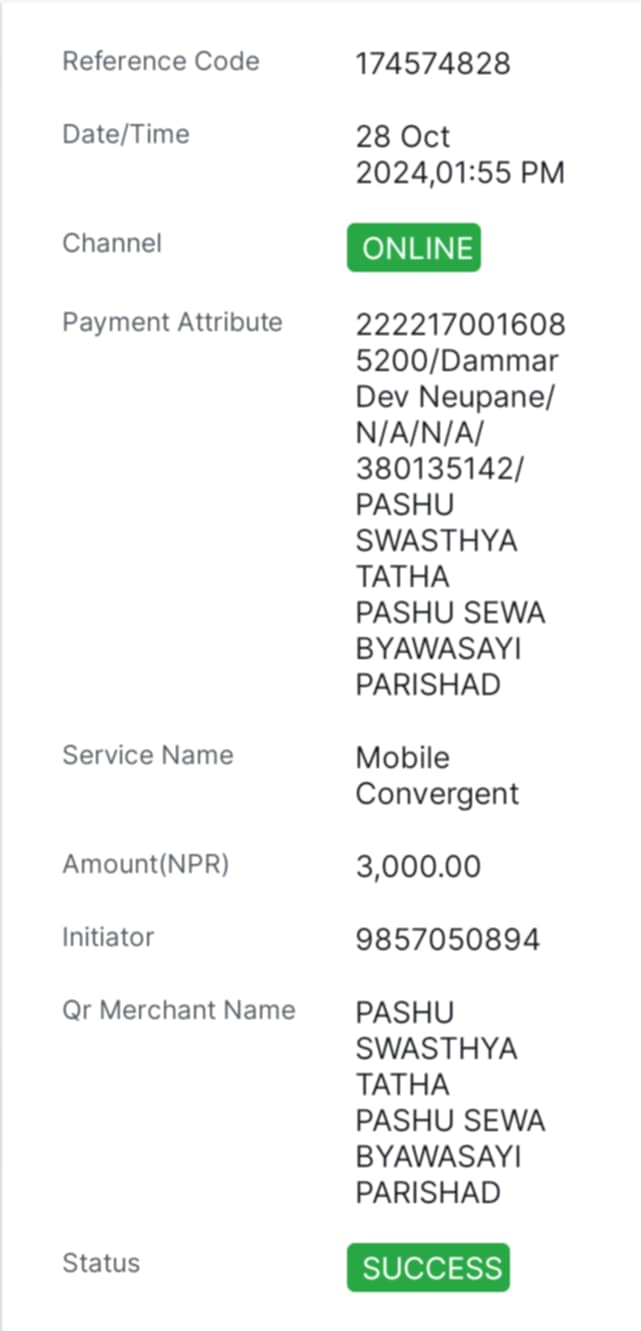Screen dimensions: 641x1331
Task: Select the merchant name BYAWASAYI PARISHAD text
Action: click(438, 1175)
